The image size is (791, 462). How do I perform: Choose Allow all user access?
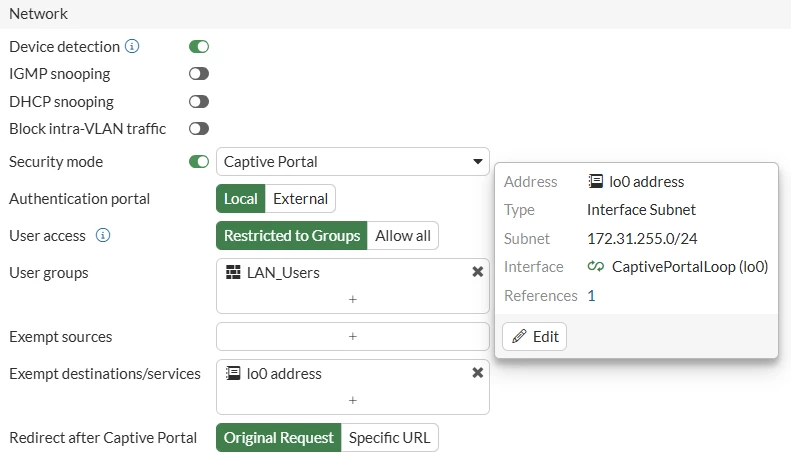(403, 236)
